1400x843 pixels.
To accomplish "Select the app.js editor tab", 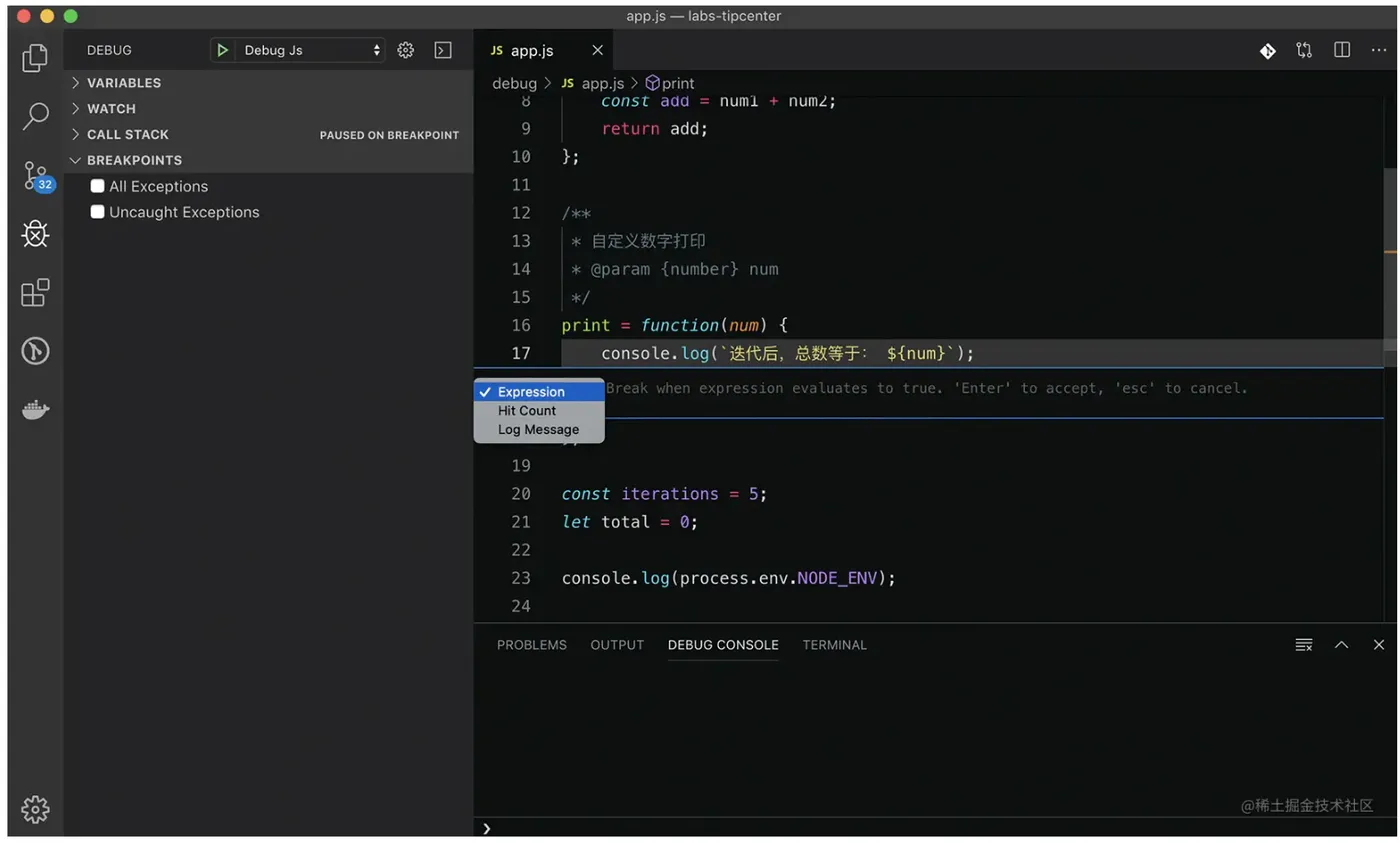I will [544, 50].
